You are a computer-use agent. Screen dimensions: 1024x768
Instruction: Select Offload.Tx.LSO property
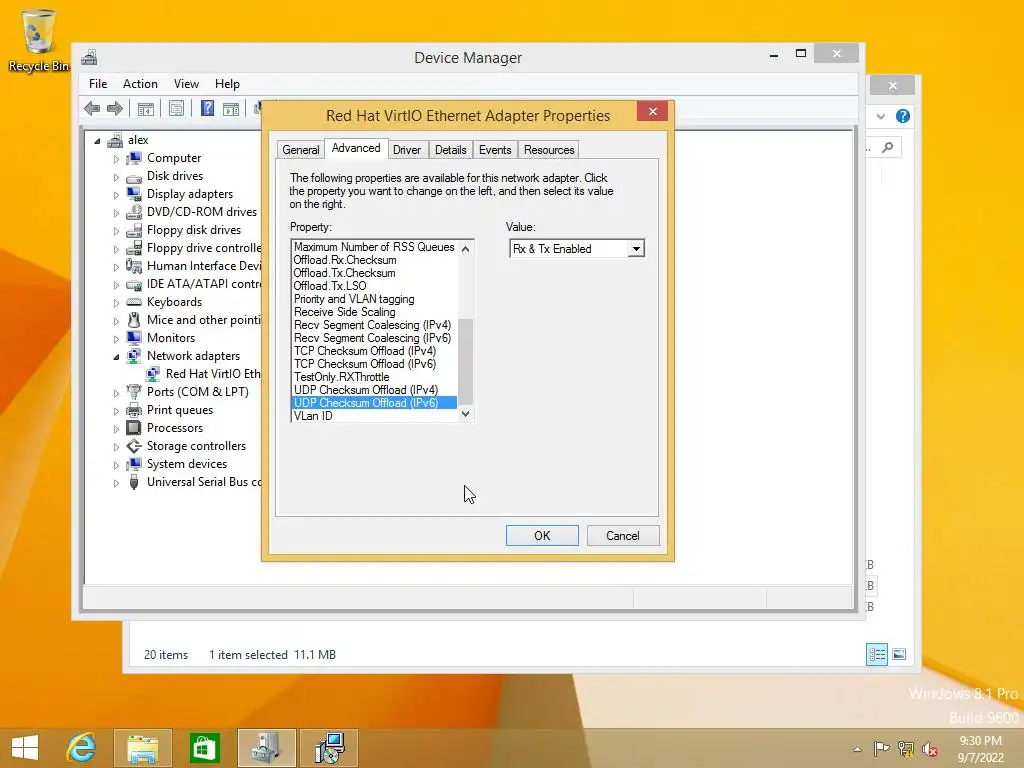coord(330,285)
